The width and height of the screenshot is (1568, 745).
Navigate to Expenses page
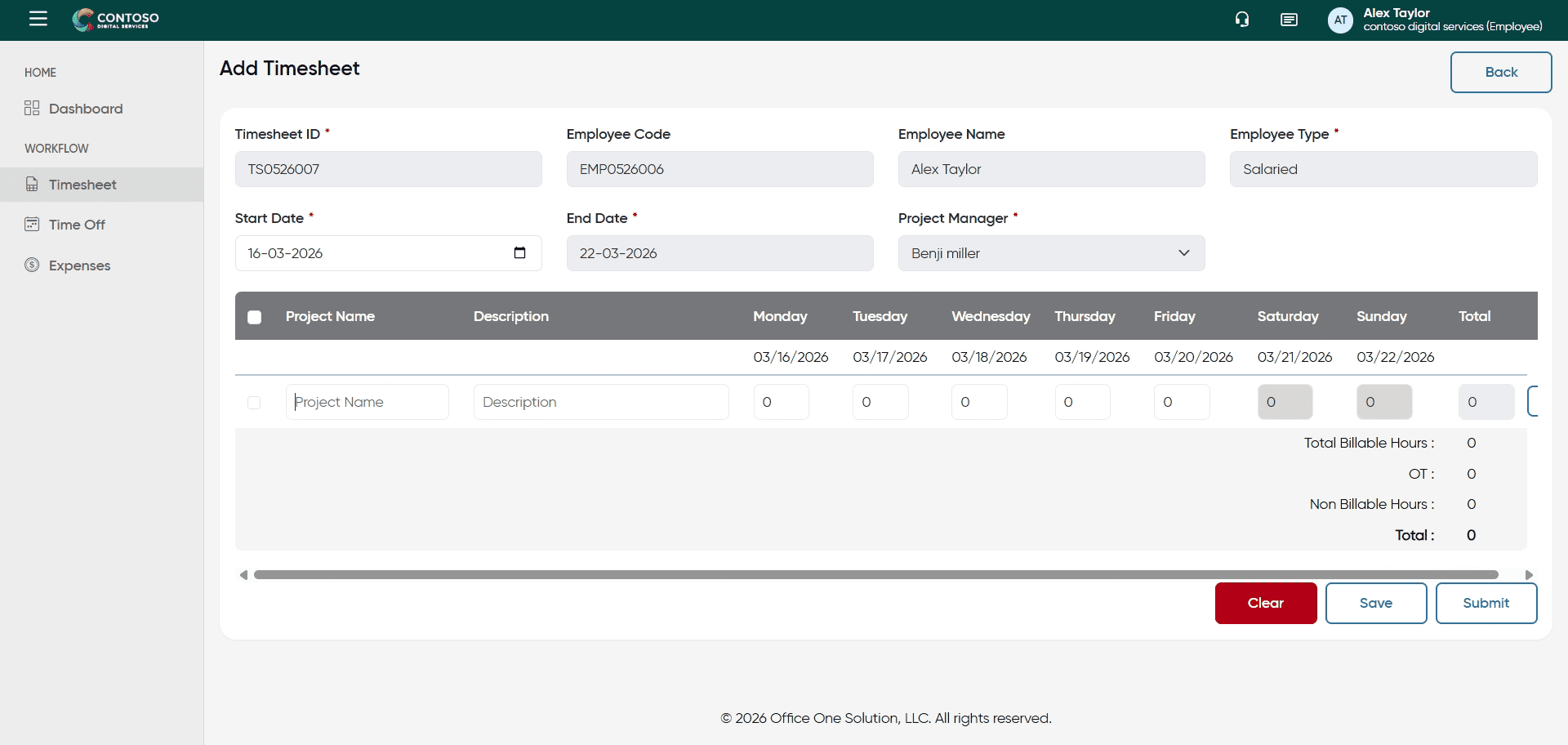(x=79, y=265)
